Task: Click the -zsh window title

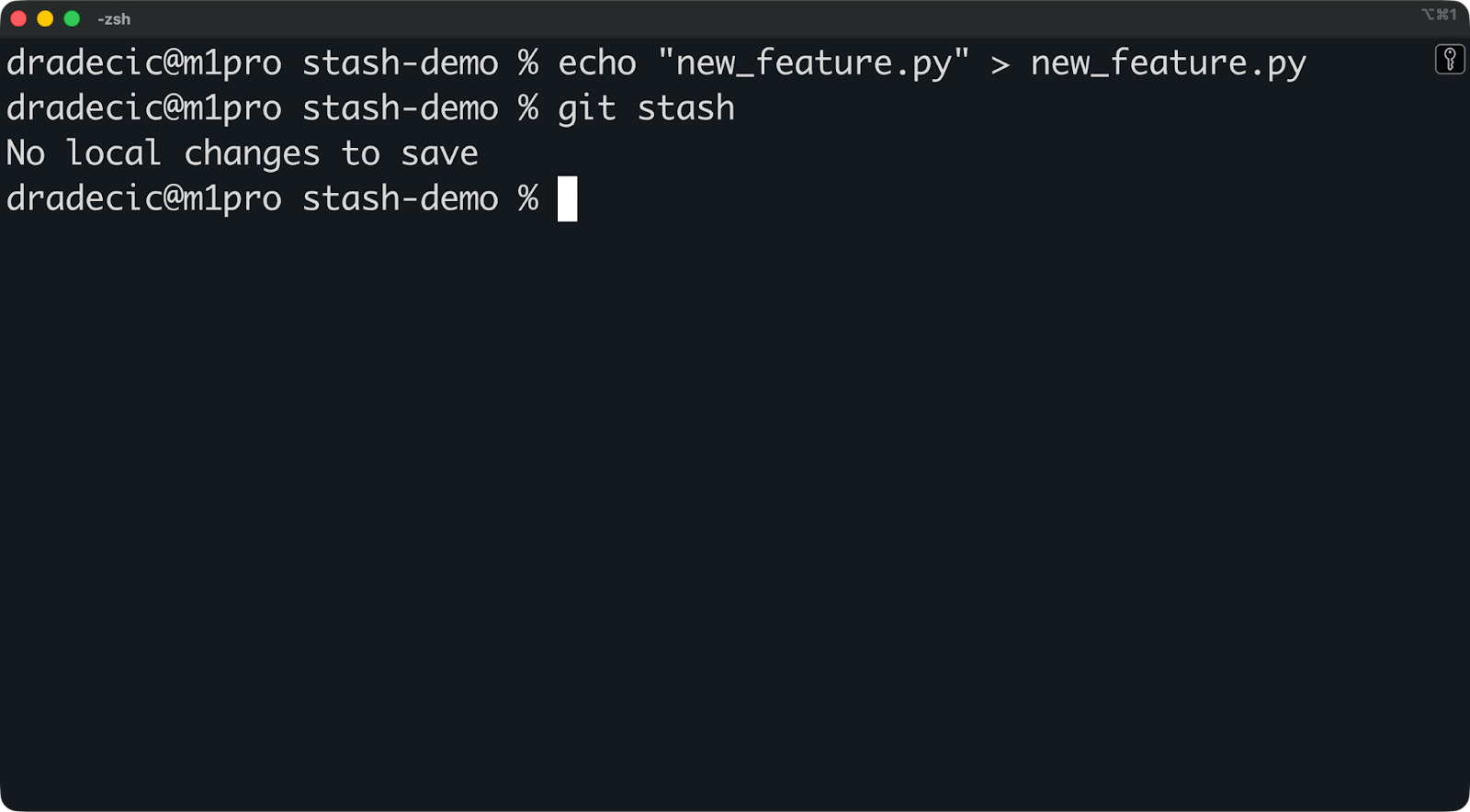Action: (x=116, y=18)
